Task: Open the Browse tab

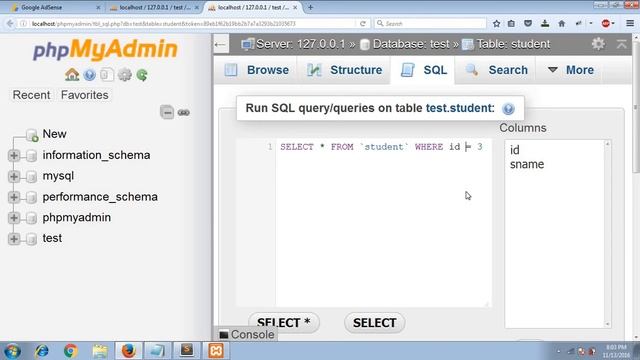Action: tap(257, 70)
